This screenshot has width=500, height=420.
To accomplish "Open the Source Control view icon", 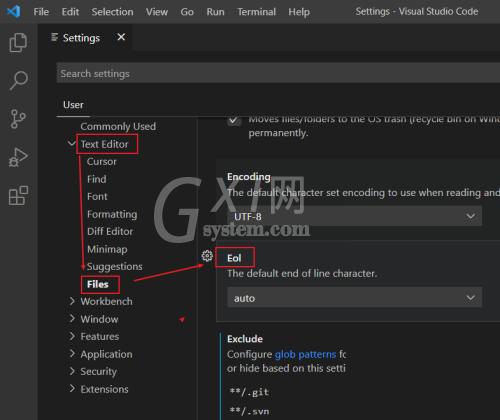I will coord(18,119).
